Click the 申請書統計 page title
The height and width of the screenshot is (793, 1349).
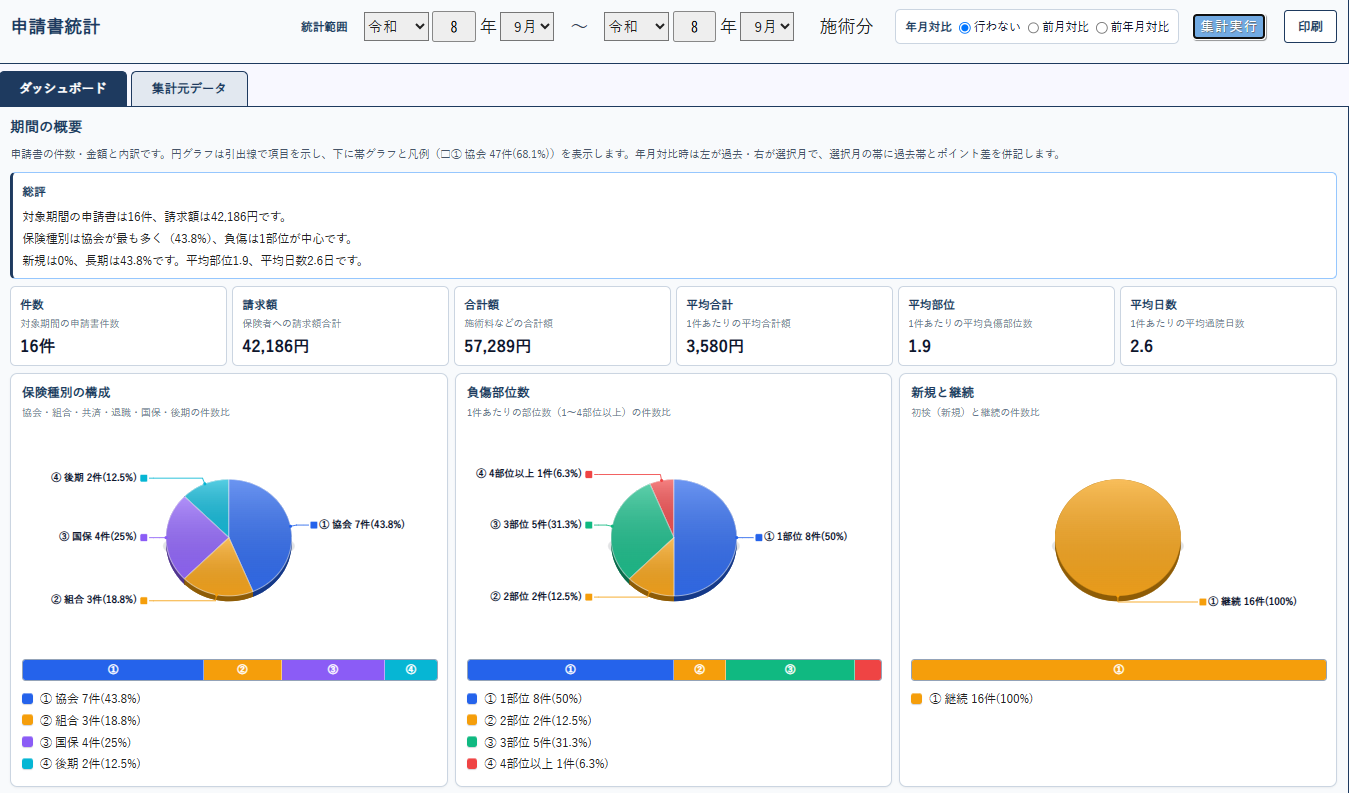[x=56, y=27]
